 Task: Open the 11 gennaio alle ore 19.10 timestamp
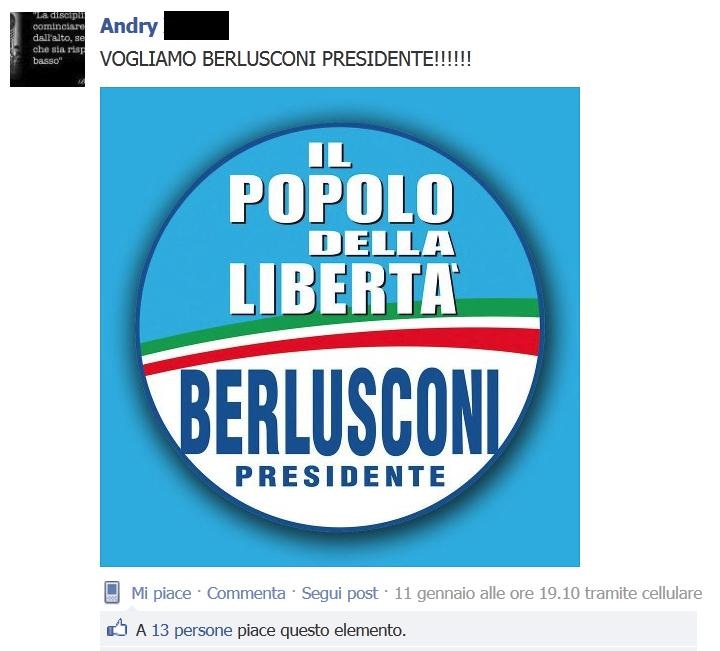(x=487, y=593)
